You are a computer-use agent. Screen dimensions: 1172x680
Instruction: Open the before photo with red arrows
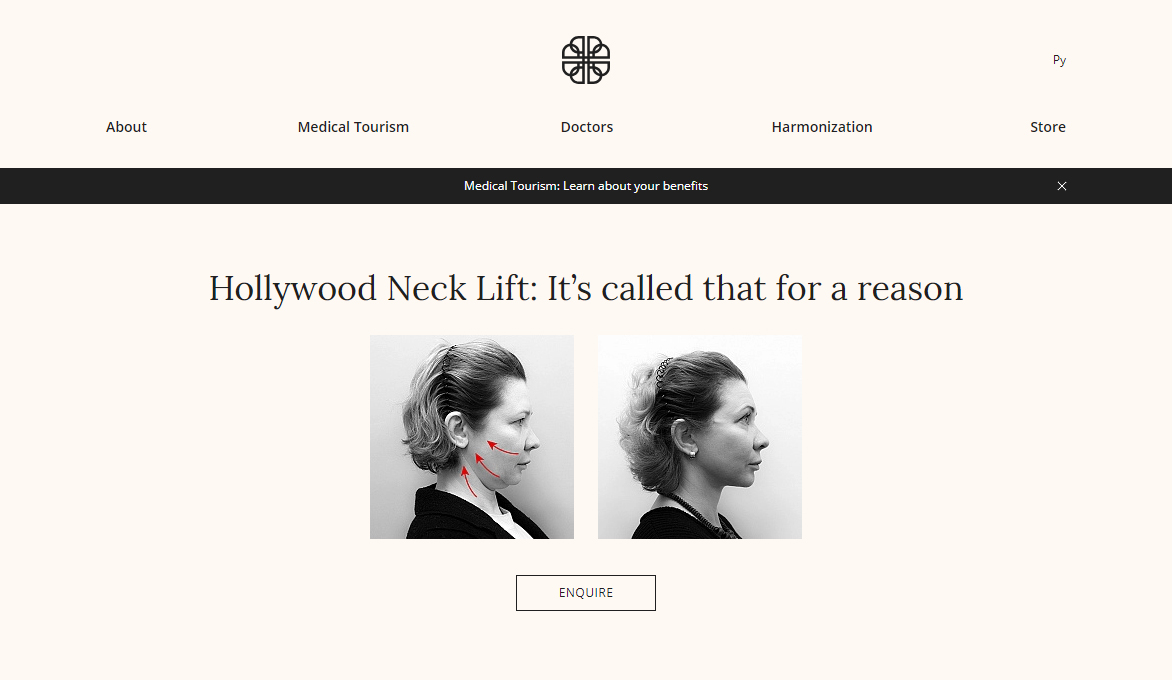point(472,436)
